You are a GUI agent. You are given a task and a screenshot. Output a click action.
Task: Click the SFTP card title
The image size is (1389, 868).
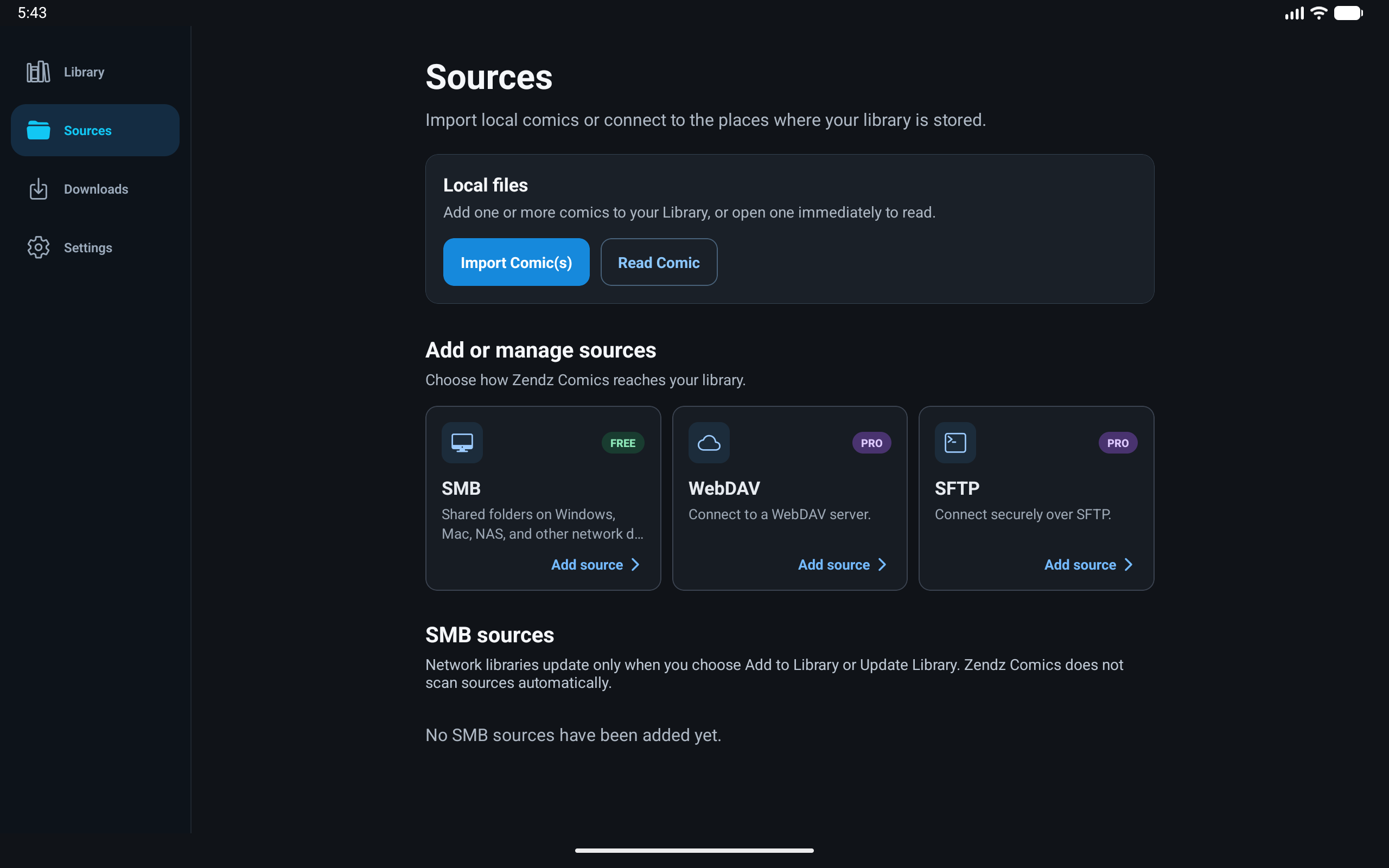coord(957,489)
